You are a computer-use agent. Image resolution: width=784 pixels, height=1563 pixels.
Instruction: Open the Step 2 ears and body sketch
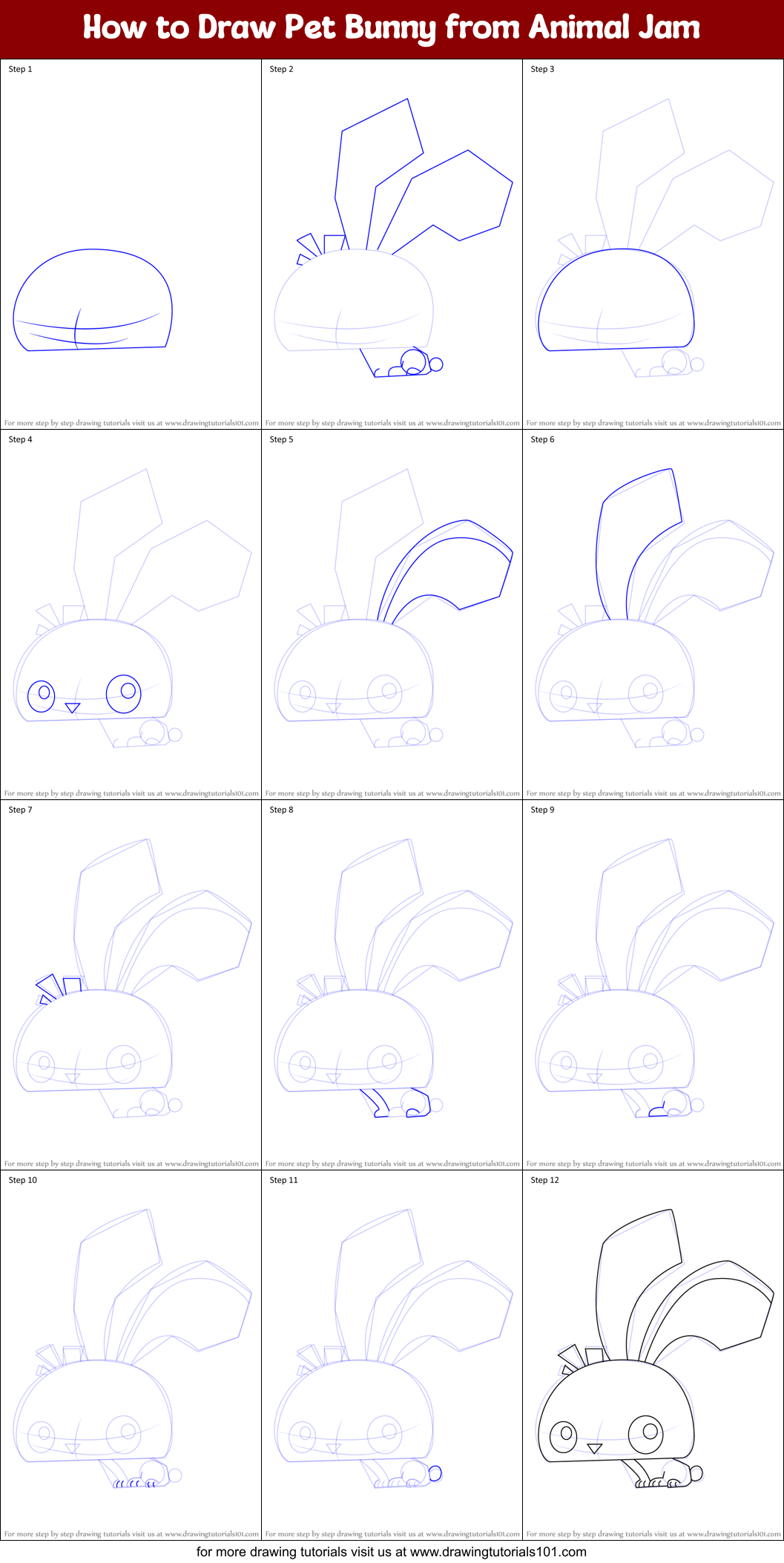tap(393, 237)
